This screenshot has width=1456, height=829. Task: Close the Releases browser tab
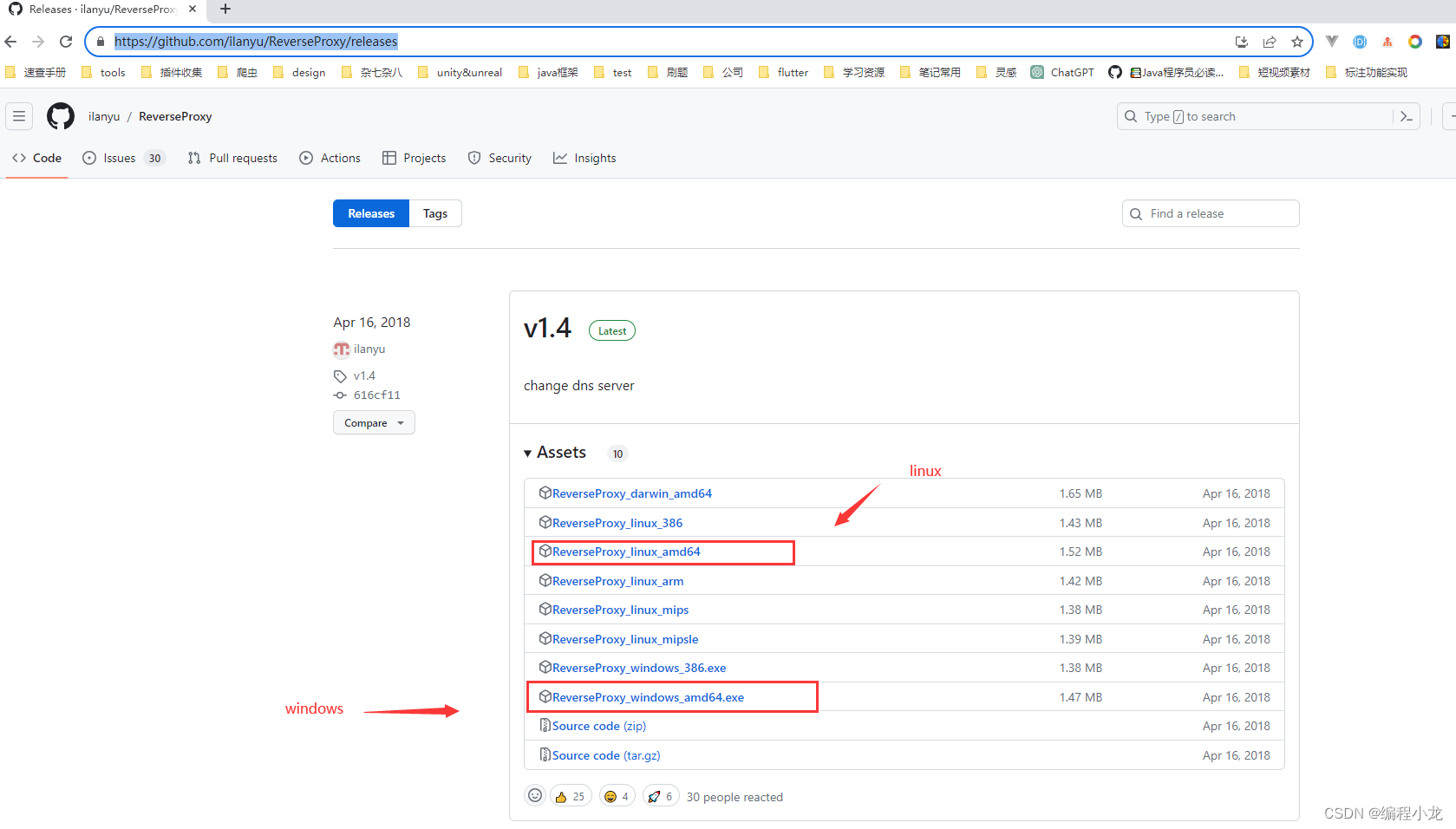193,9
